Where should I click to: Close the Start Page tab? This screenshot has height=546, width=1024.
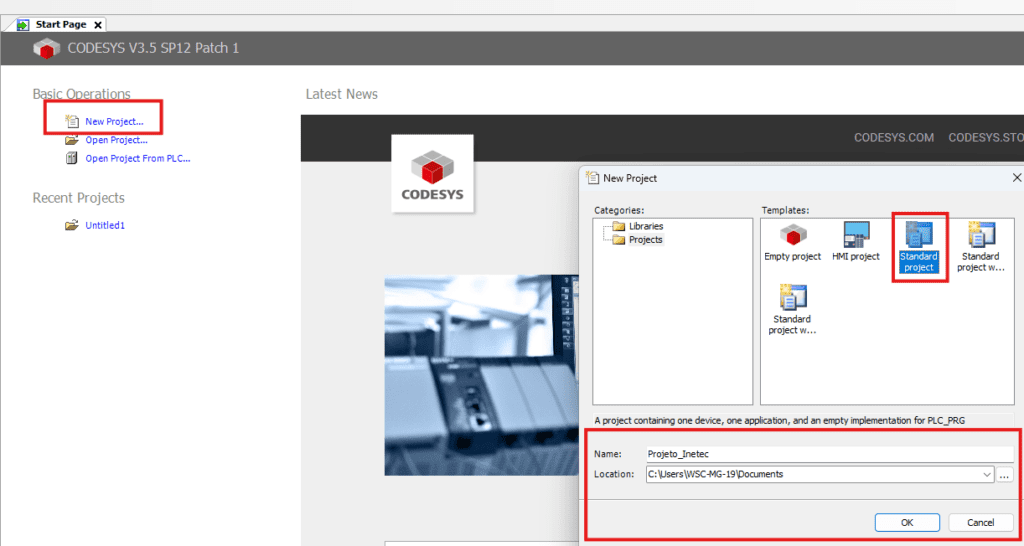(x=98, y=25)
